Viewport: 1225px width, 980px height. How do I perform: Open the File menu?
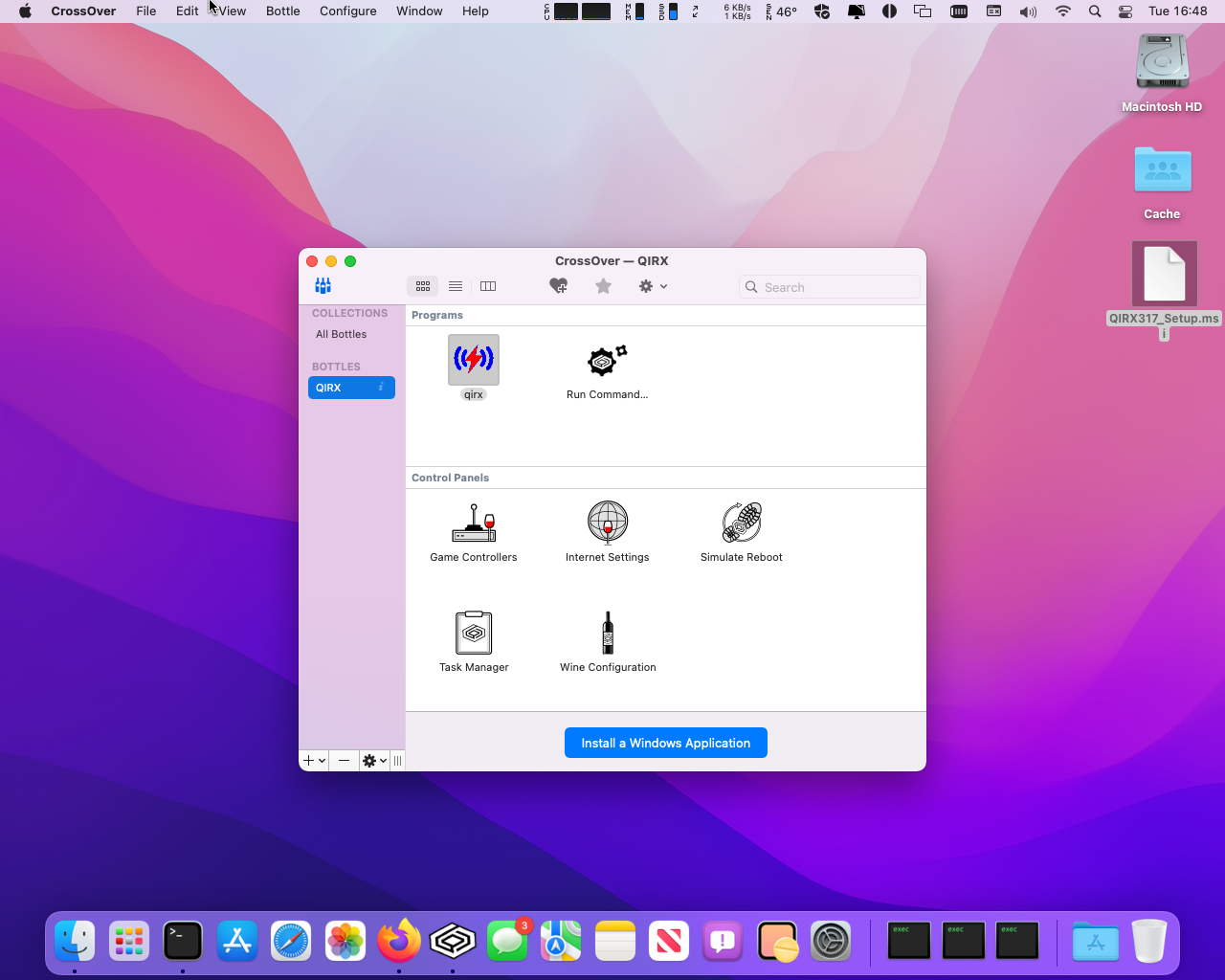[x=146, y=11]
